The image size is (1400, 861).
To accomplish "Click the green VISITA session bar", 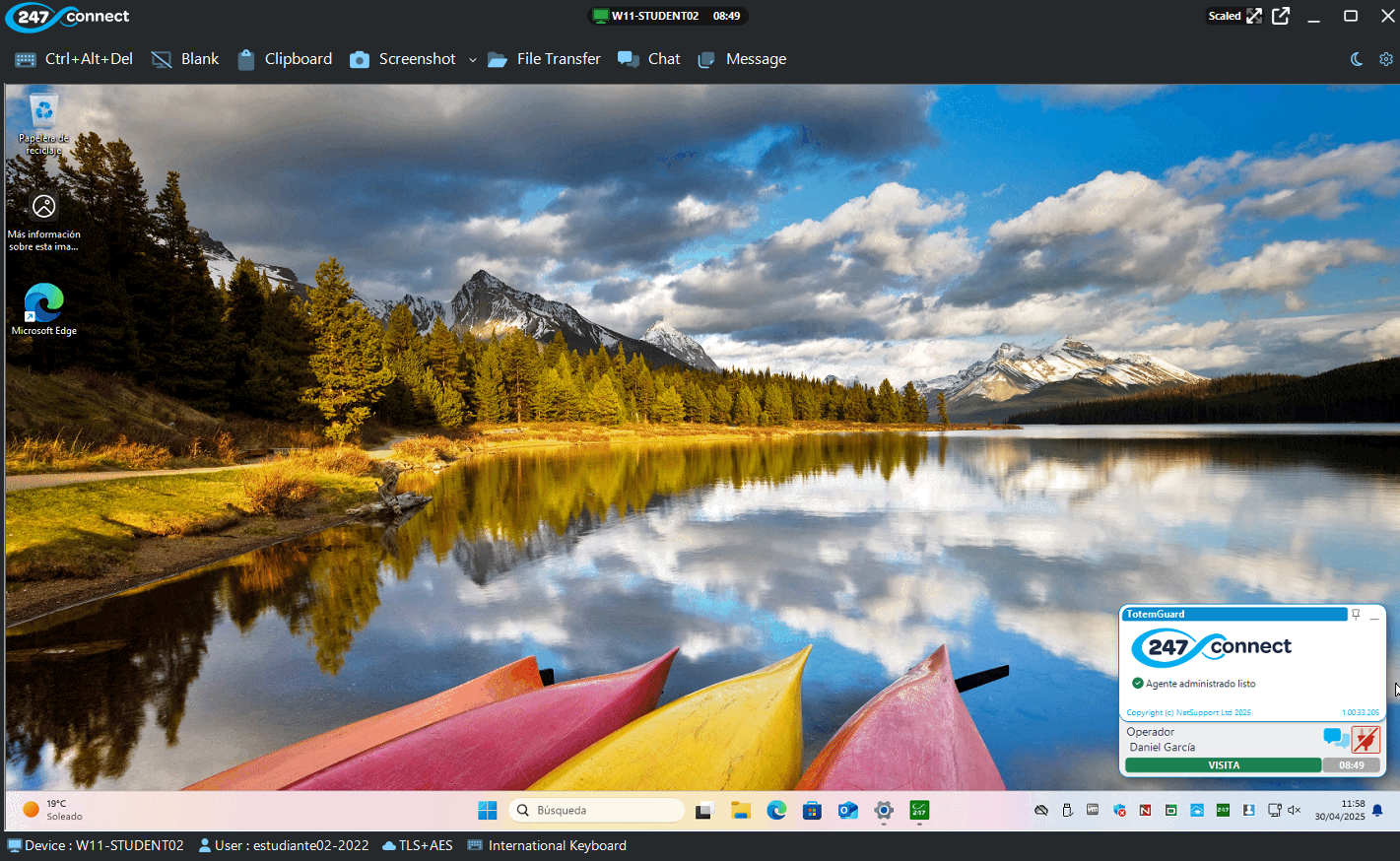I will 1223,765.
